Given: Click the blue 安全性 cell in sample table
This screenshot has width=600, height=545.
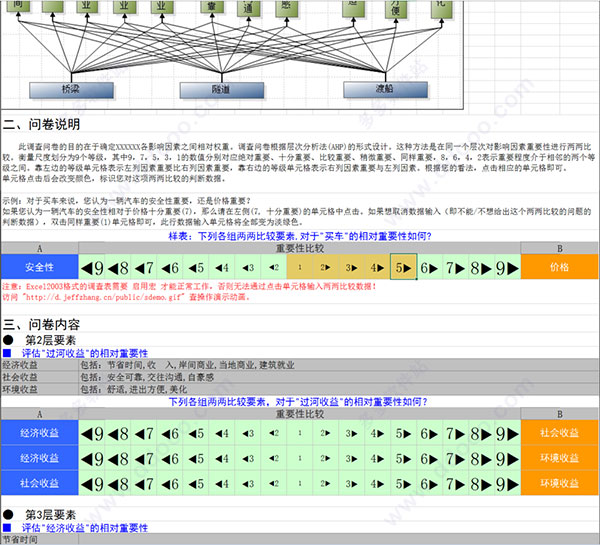Looking at the screenshot, I should 40,267.
